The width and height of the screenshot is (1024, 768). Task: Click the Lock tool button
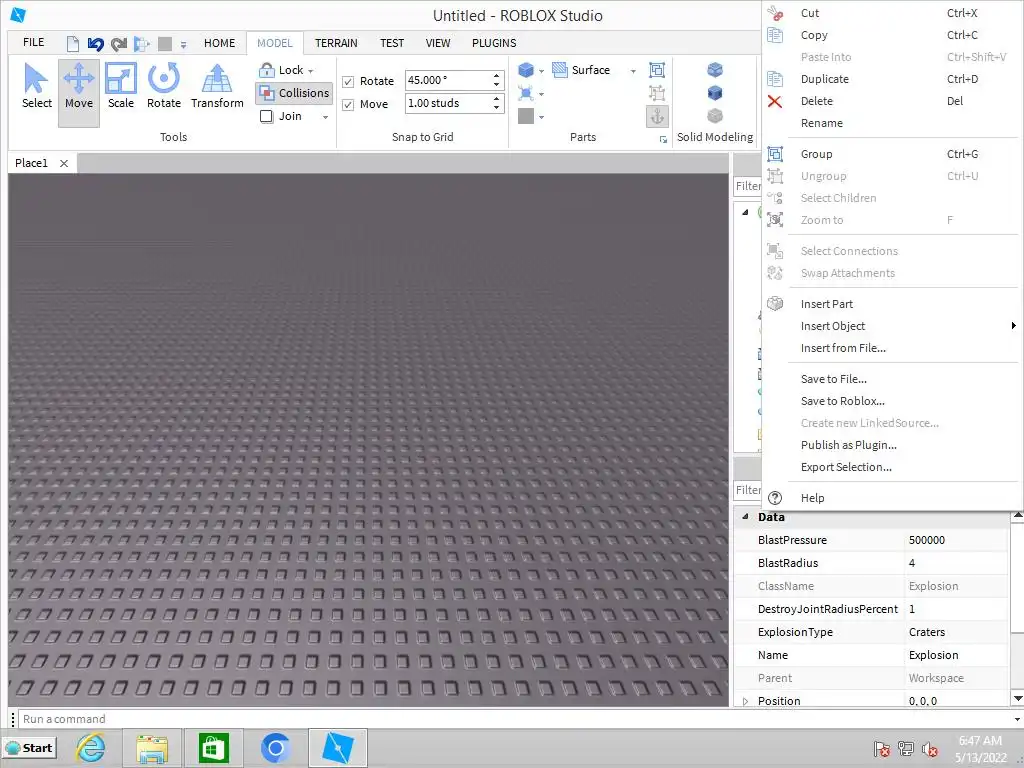pyautogui.click(x=281, y=70)
